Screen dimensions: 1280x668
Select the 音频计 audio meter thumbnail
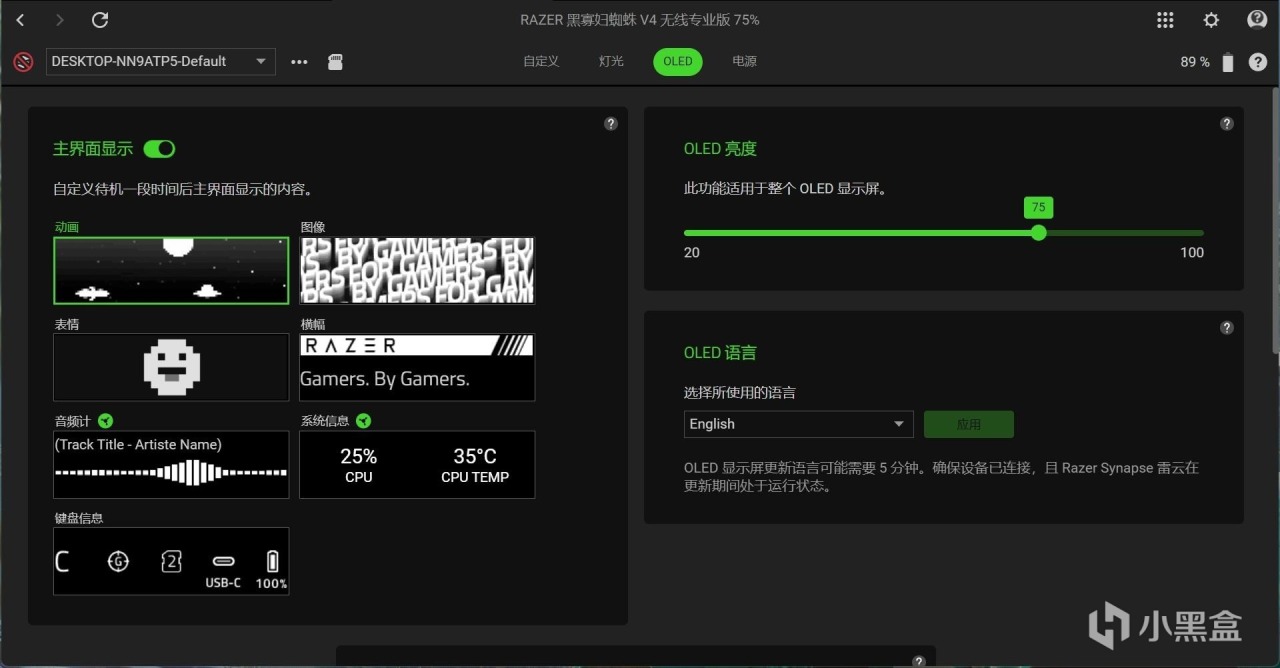click(171, 464)
